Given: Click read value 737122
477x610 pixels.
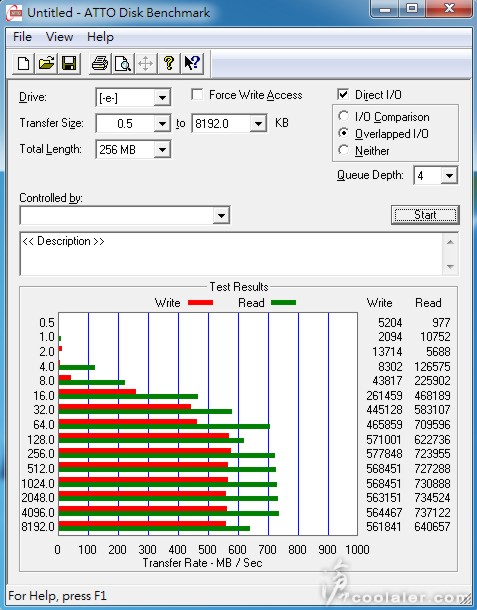Looking at the screenshot, I should tap(432, 512).
